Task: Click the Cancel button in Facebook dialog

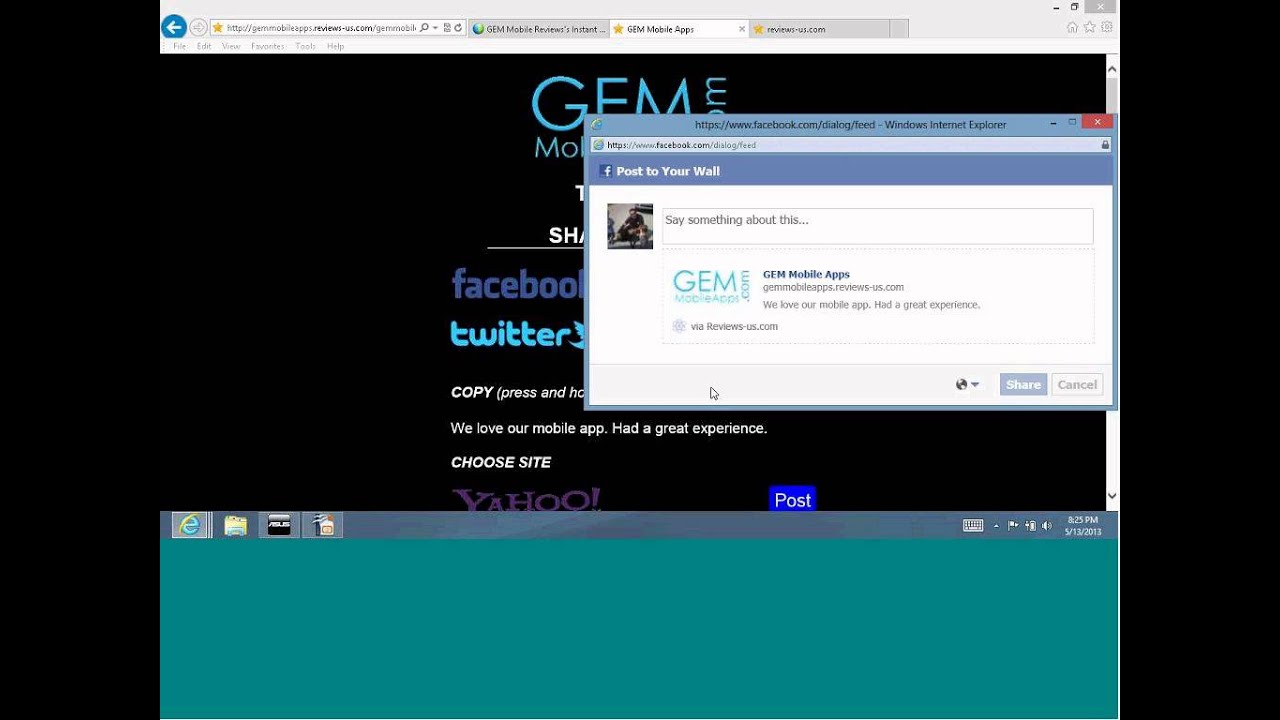Action: pyautogui.click(x=1077, y=384)
